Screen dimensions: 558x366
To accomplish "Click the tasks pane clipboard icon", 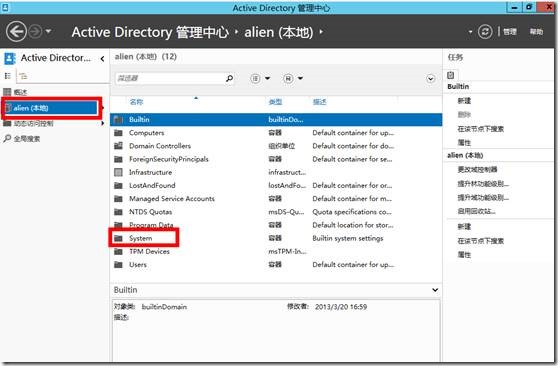I will [x=451, y=75].
